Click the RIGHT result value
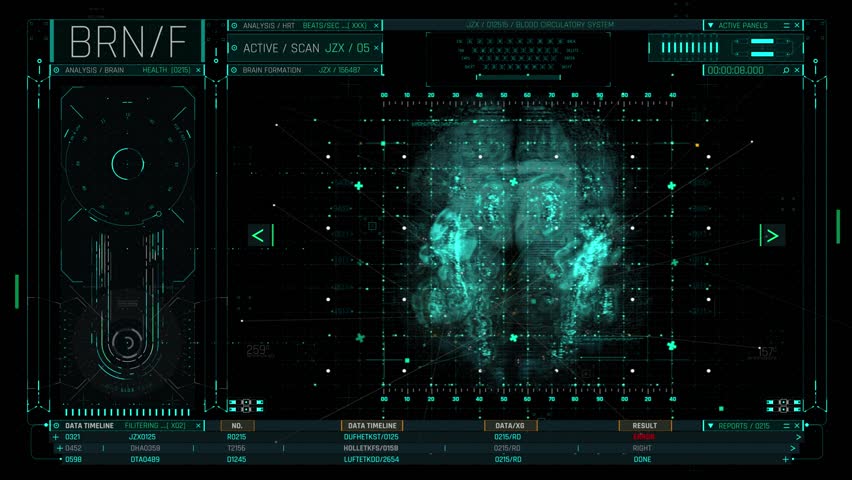Screen dimensions: 852x480 pyautogui.click(x=642, y=448)
